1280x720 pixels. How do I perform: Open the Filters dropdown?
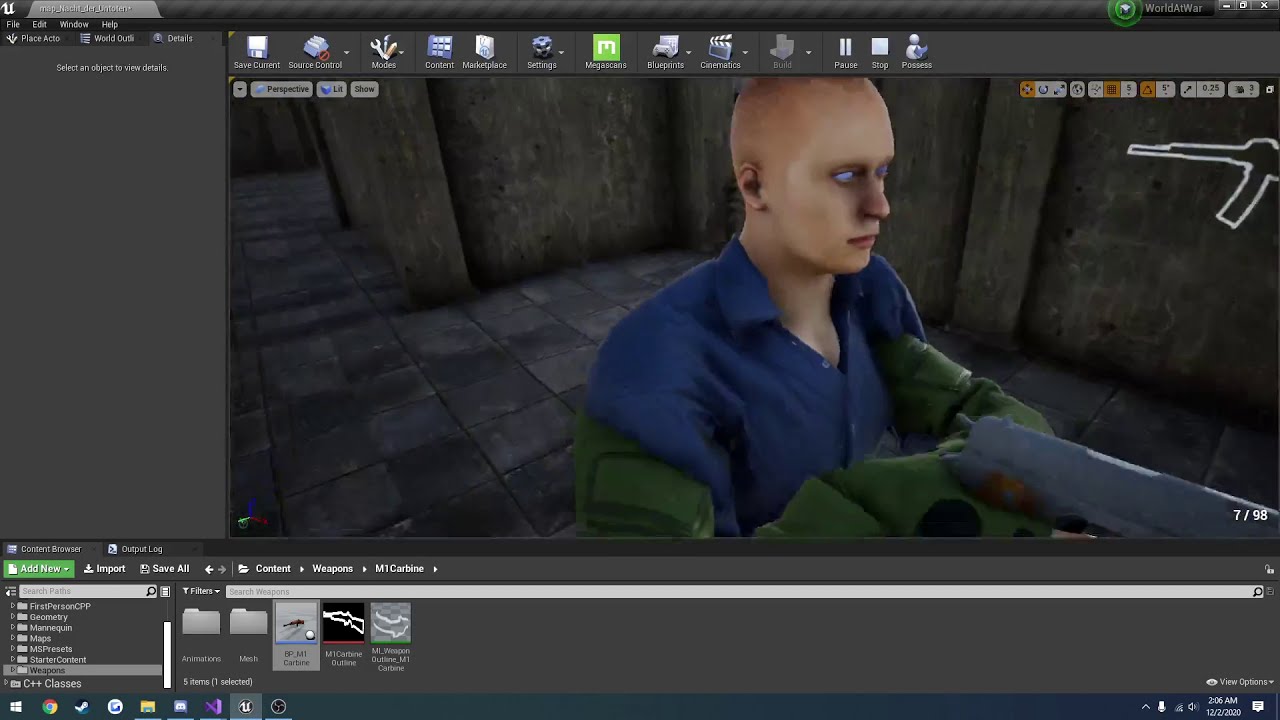pyautogui.click(x=200, y=592)
